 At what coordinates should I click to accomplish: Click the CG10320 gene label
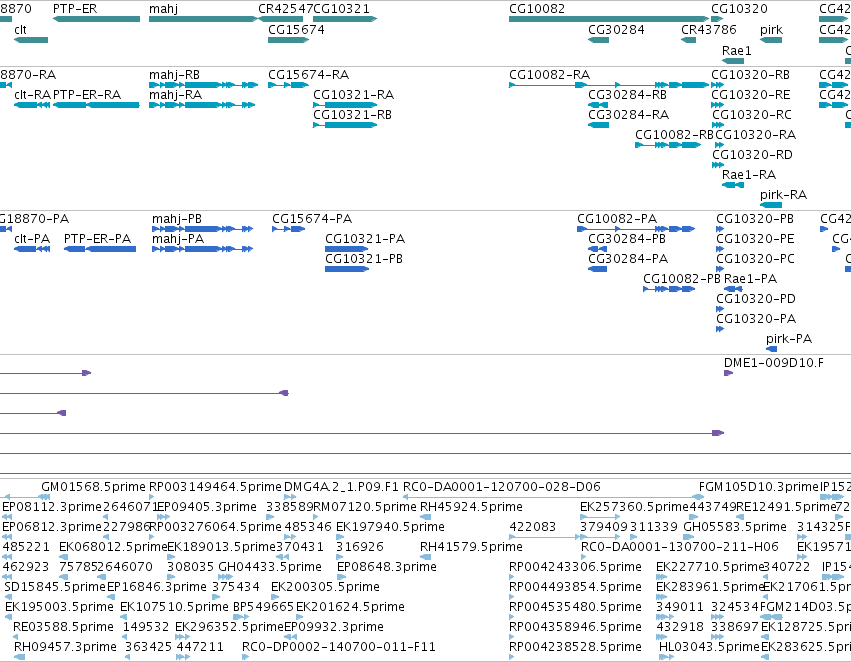pos(739,9)
